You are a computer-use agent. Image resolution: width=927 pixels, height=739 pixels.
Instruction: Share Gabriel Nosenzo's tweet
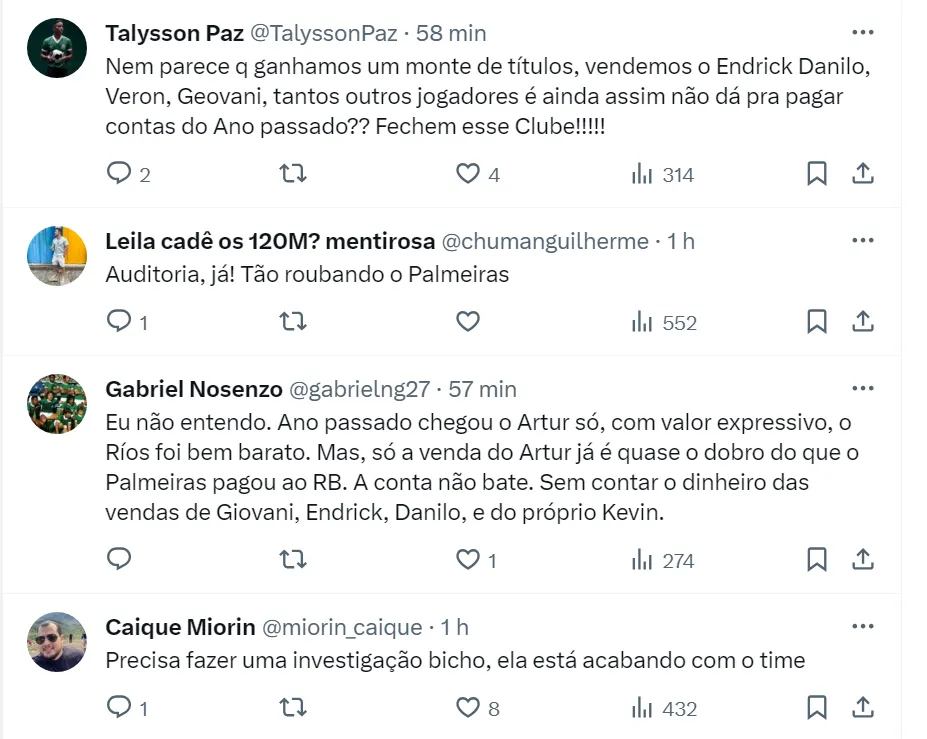click(862, 560)
